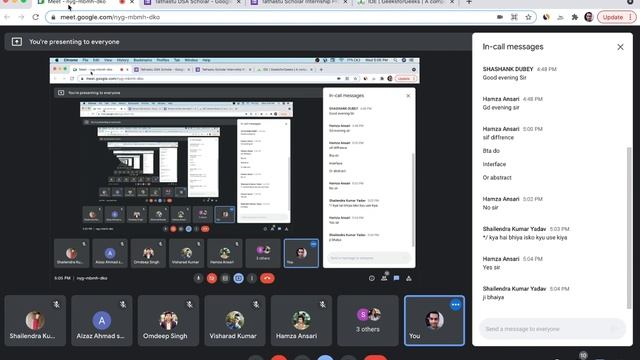Viewport: 640px width, 360px height.
Task: Switch to the Tathastu DSA Scholar tab
Action: pyautogui.click(x=193, y=2)
